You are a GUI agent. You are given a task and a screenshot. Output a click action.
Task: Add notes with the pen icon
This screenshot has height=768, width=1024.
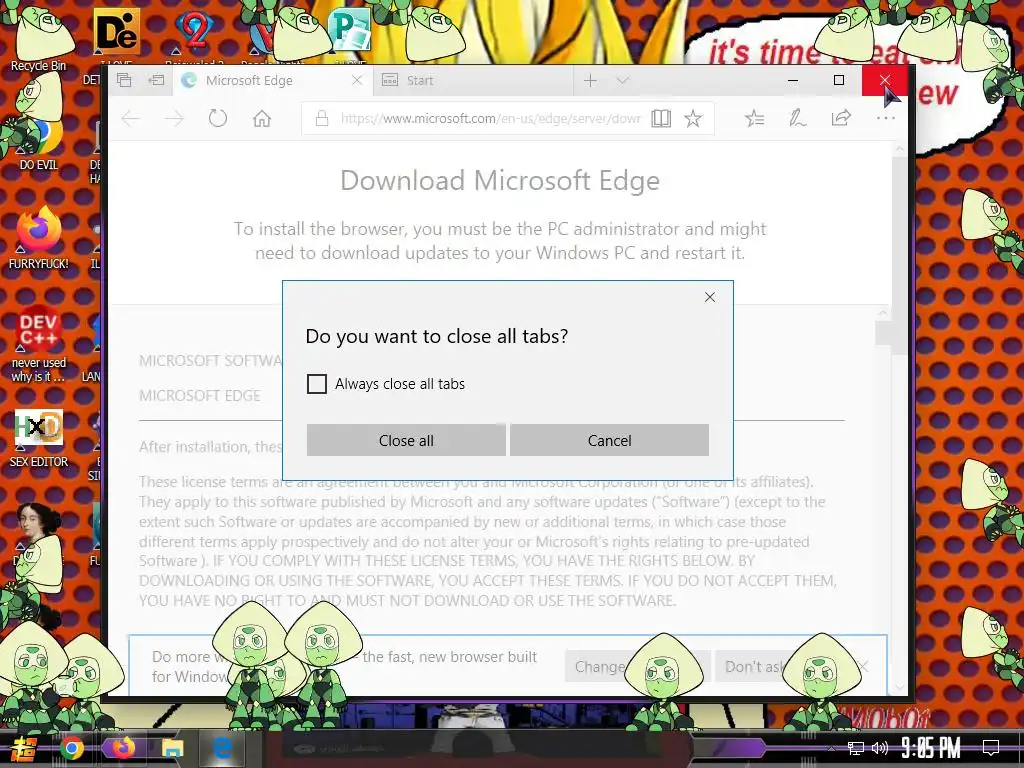coord(797,118)
